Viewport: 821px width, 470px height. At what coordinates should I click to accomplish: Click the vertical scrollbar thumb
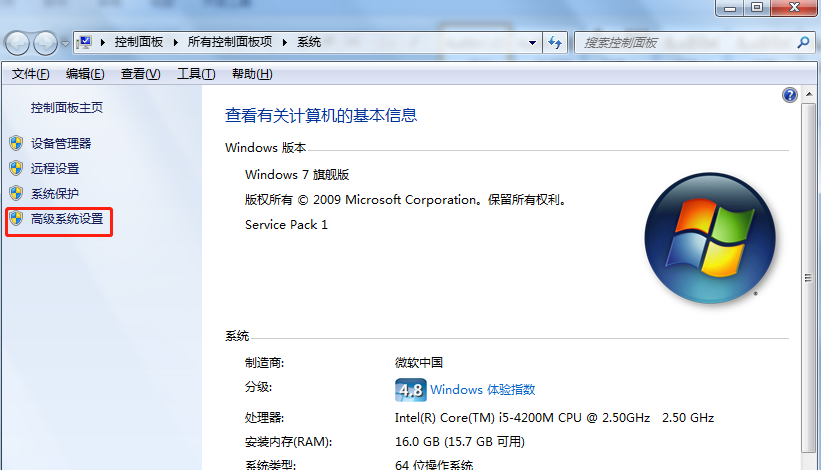809,277
